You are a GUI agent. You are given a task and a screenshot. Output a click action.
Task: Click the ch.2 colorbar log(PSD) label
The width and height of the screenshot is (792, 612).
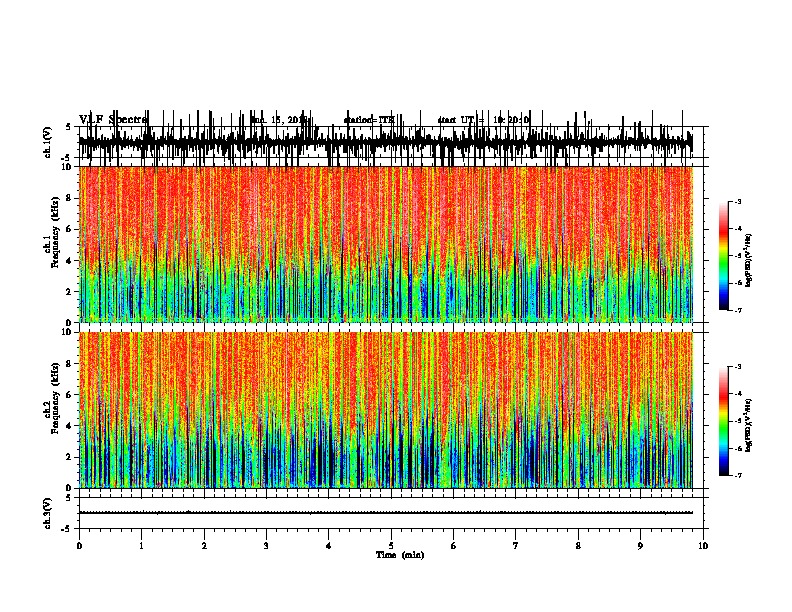pos(748,425)
